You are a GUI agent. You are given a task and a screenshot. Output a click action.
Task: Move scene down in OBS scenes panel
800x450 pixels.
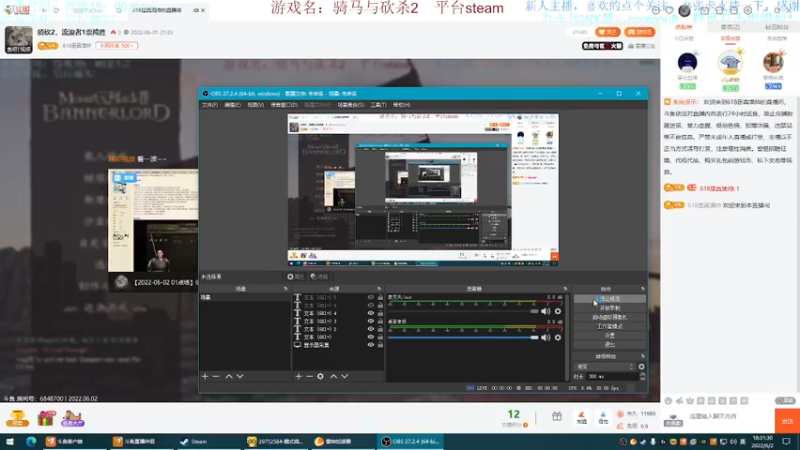240,377
